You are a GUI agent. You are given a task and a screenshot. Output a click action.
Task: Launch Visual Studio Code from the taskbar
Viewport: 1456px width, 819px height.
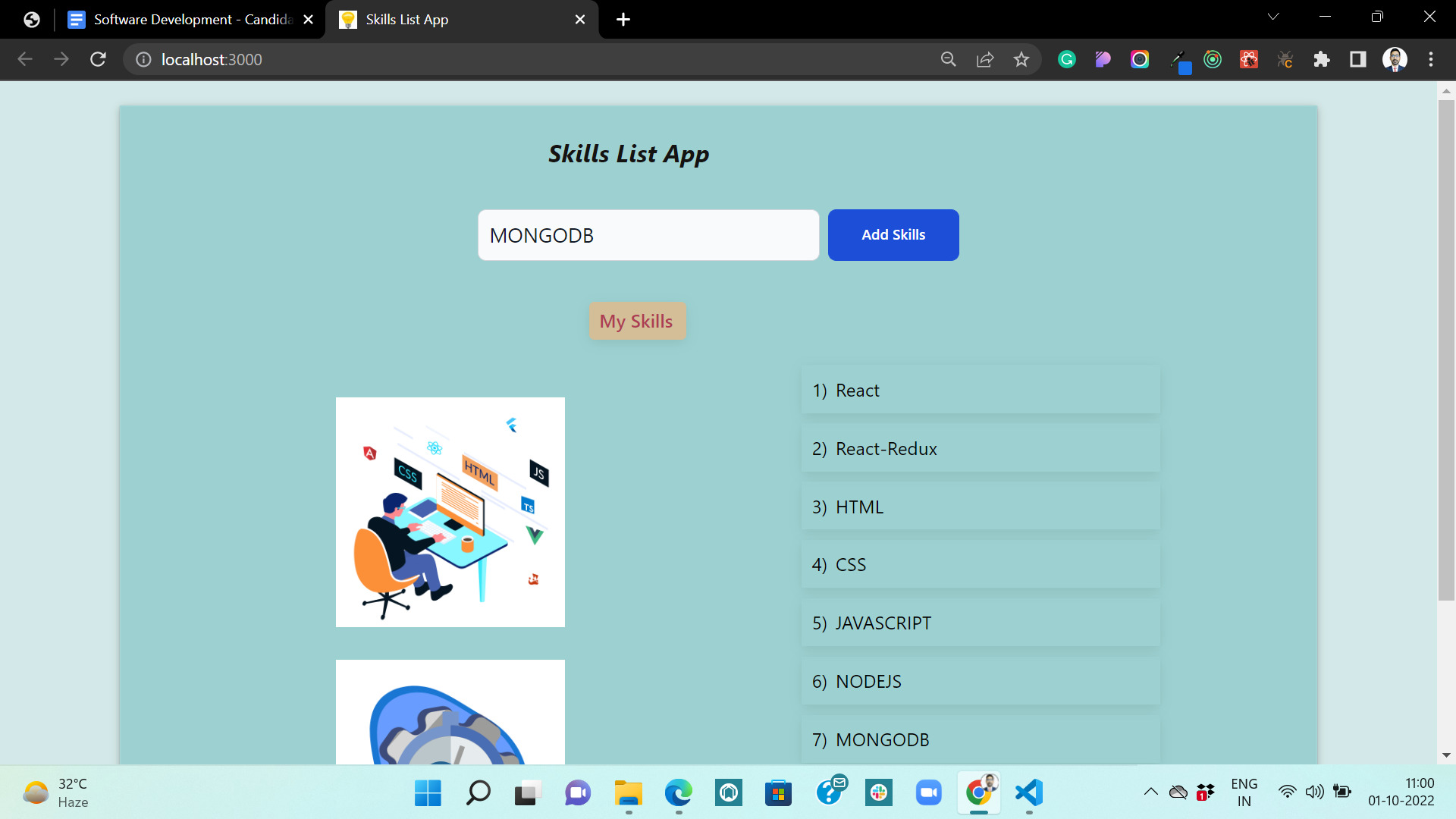coord(1028,793)
